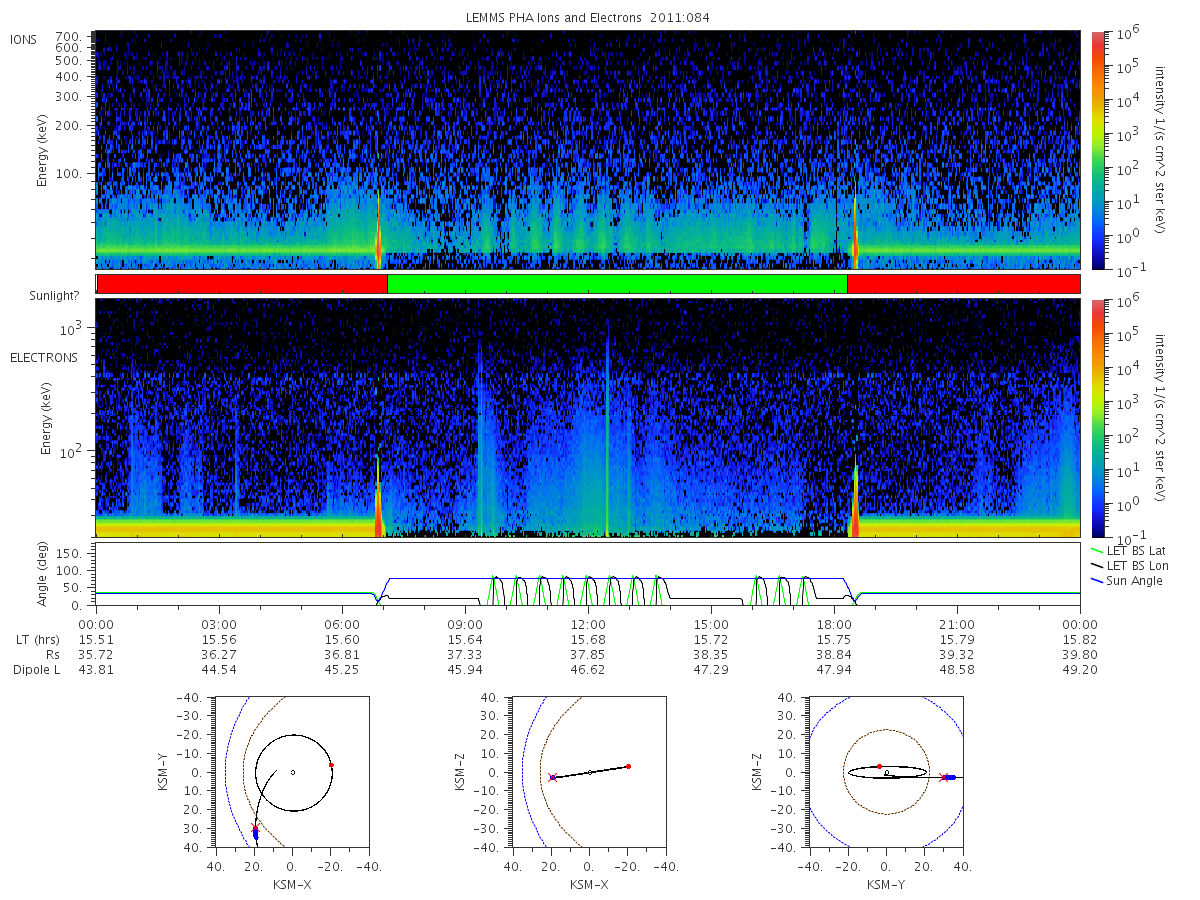Screen dimensions: 1200x900
Task: Click the plot title "LEMMS PHA Ions and Electrons 2011:084"
Action: click(x=588, y=18)
